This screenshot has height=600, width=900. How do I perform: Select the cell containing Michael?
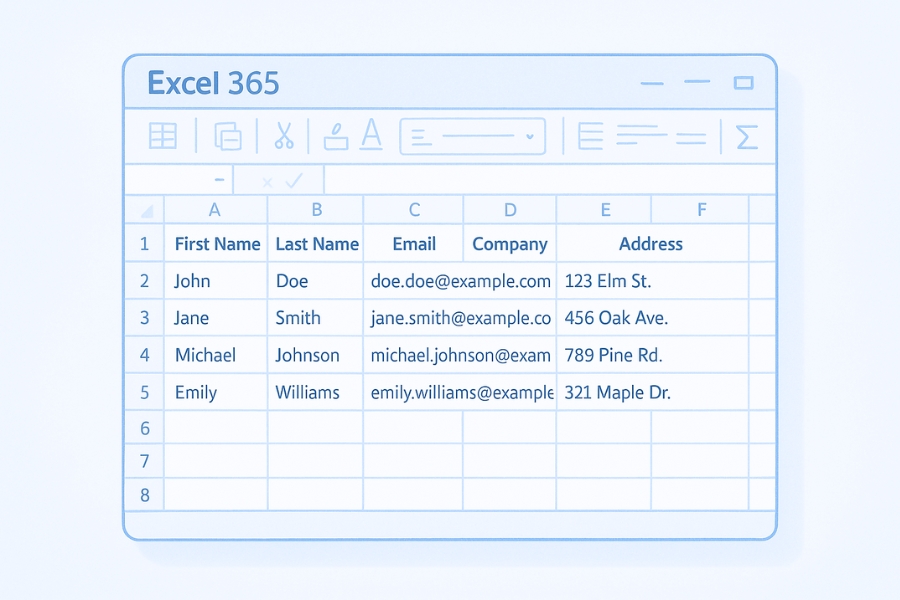205,355
